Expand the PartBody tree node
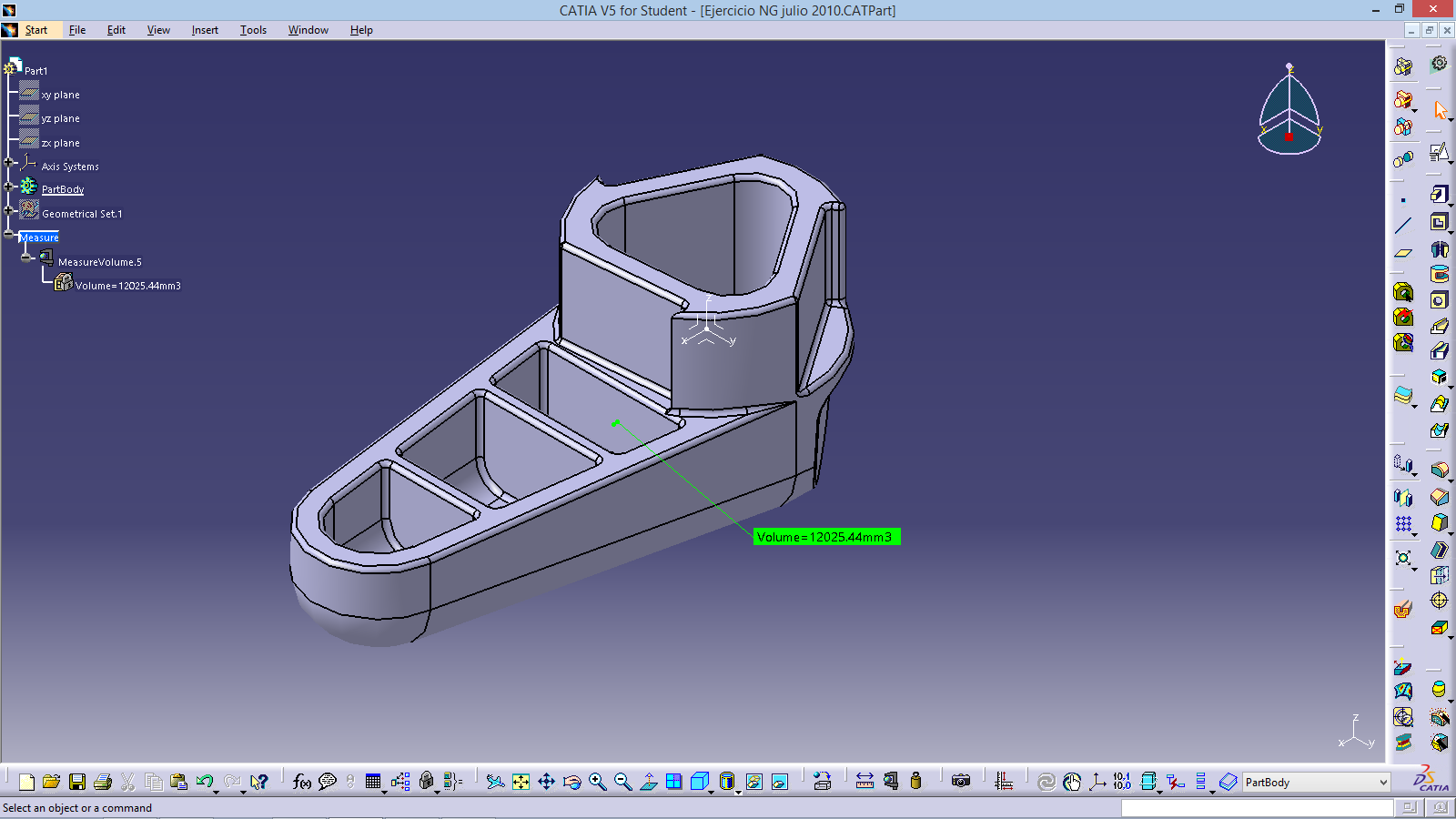The height and width of the screenshot is (819, 1456). (9, 187)
